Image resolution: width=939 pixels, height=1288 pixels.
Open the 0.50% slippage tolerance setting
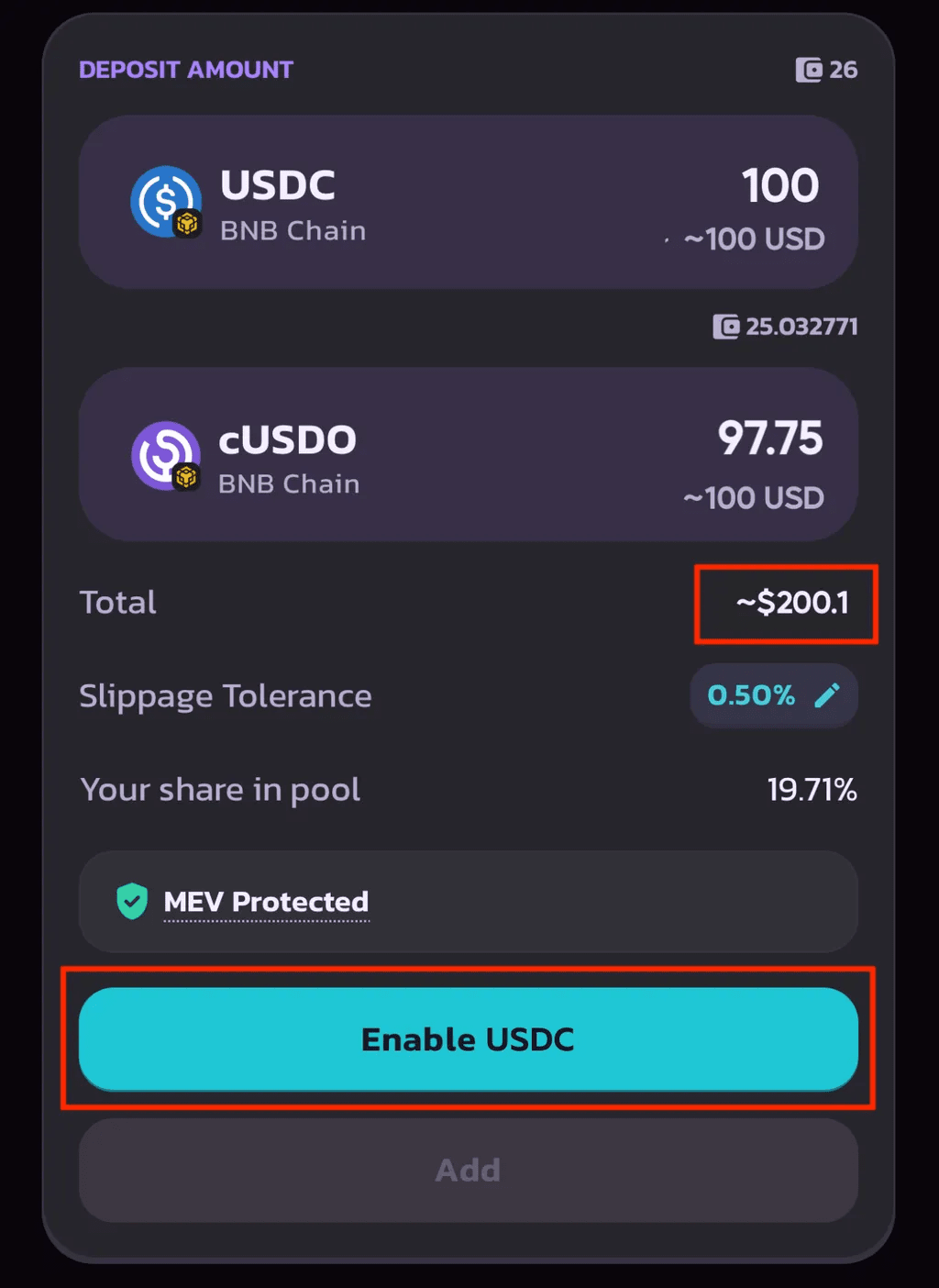[774, 695]
